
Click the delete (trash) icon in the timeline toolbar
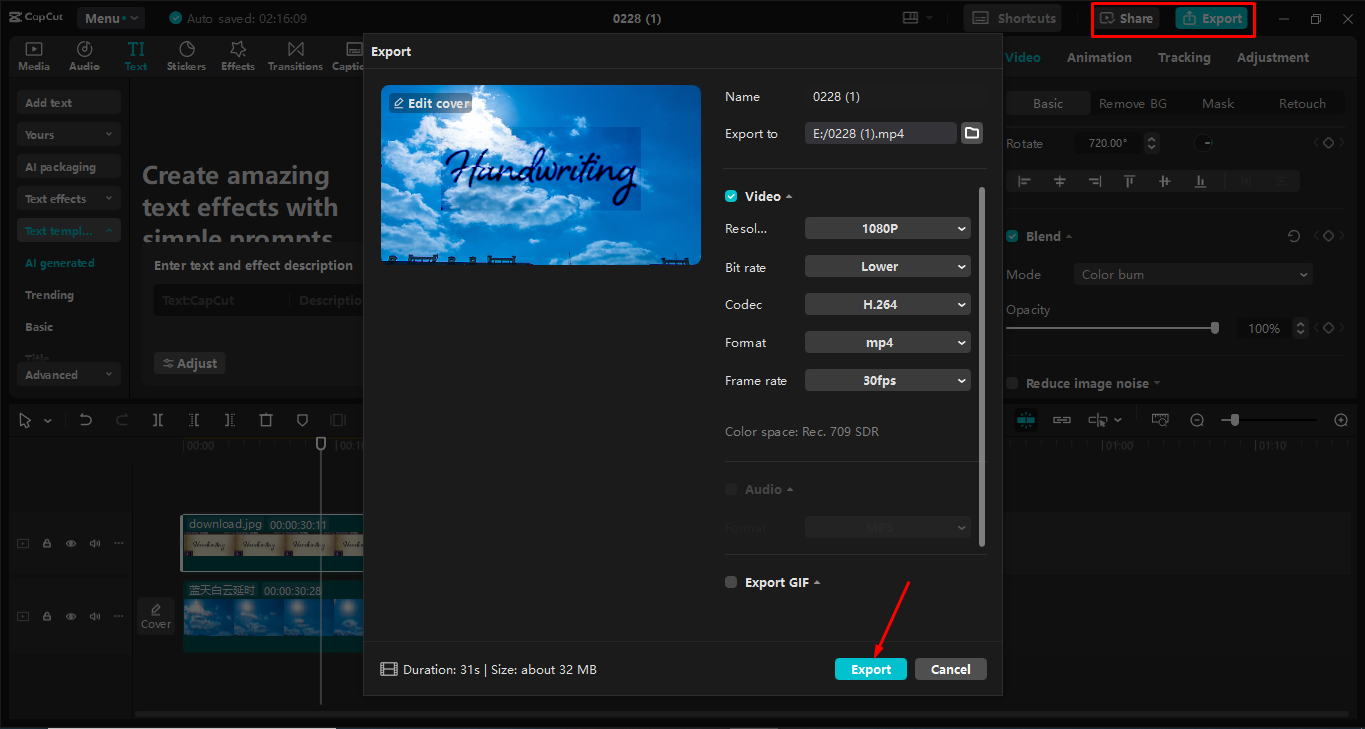point(265,420)
